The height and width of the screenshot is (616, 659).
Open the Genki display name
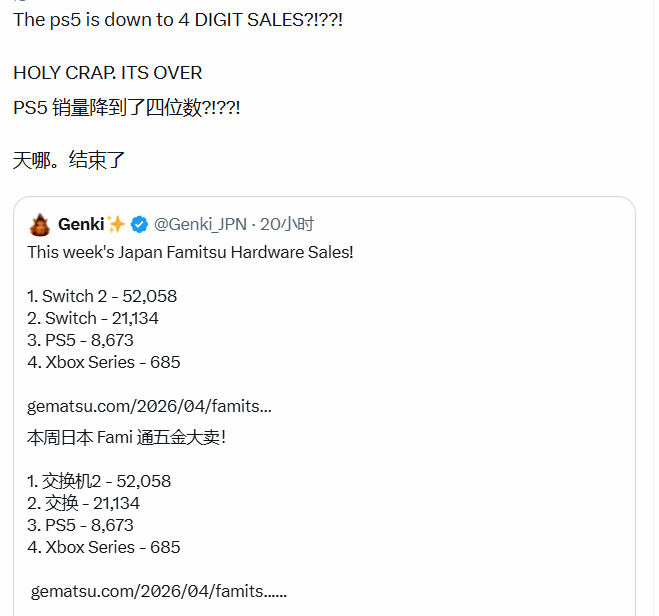[81, 224]
